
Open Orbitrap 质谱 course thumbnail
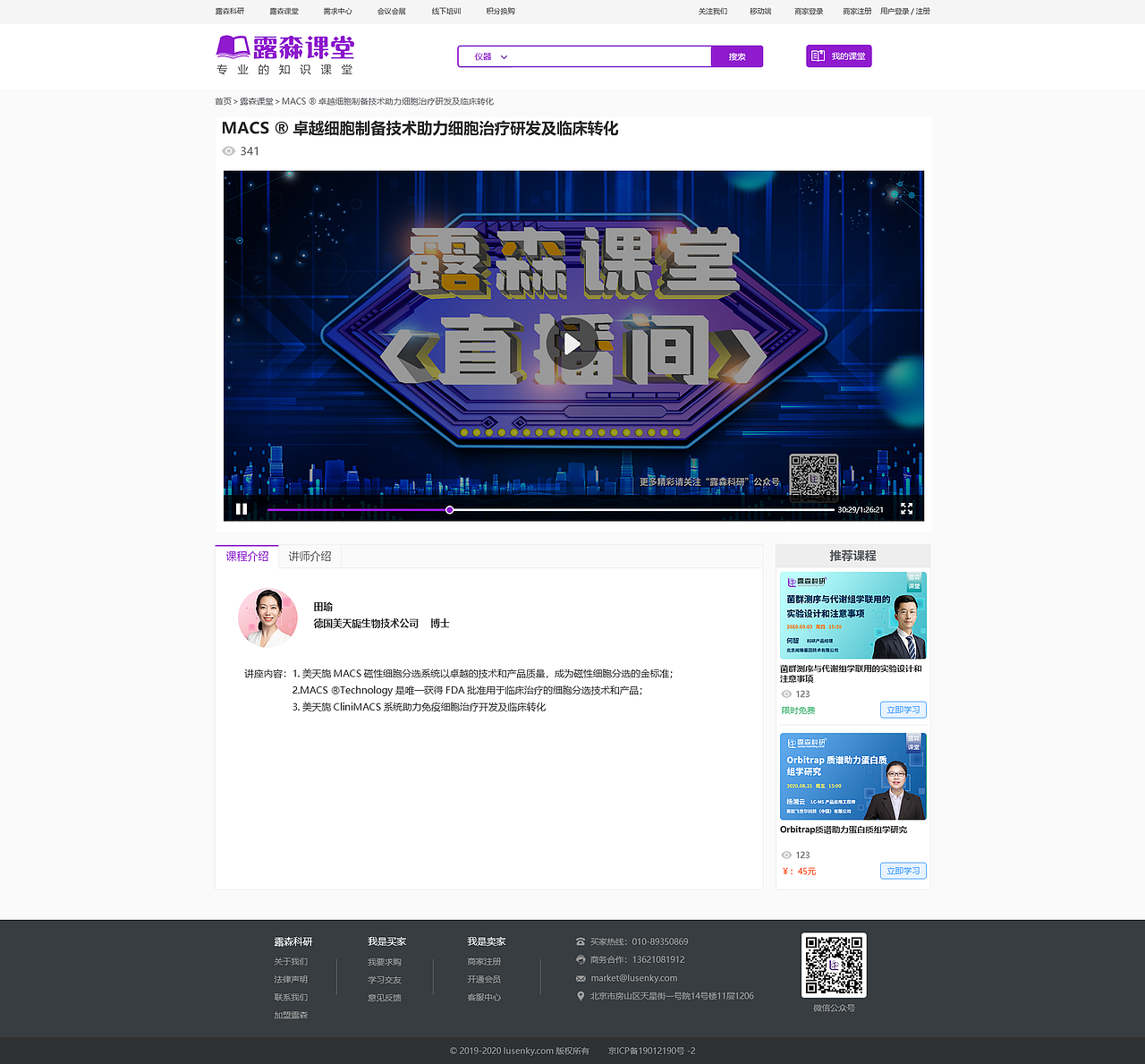(x=853, y=777)
